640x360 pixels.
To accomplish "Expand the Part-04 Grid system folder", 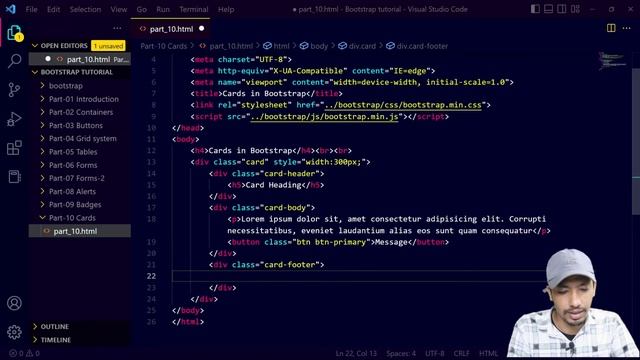I will [x=82, y=138].
